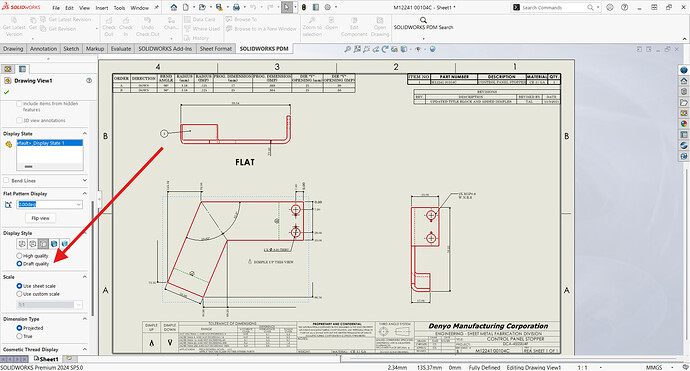The image size is (690, 371).
Task: Click the green checkmark to accept Drawing View1
Action: tap(6, 92)
